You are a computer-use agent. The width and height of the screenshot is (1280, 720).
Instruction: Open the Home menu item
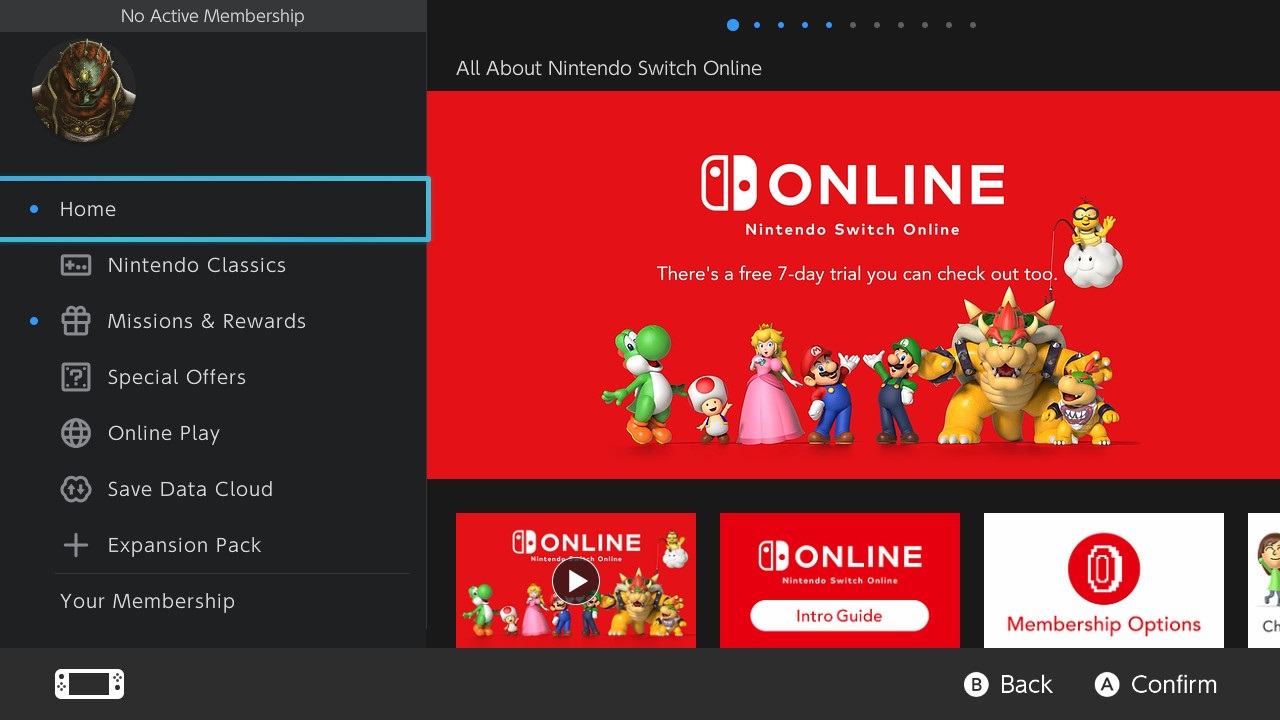[x=214, y=209]
